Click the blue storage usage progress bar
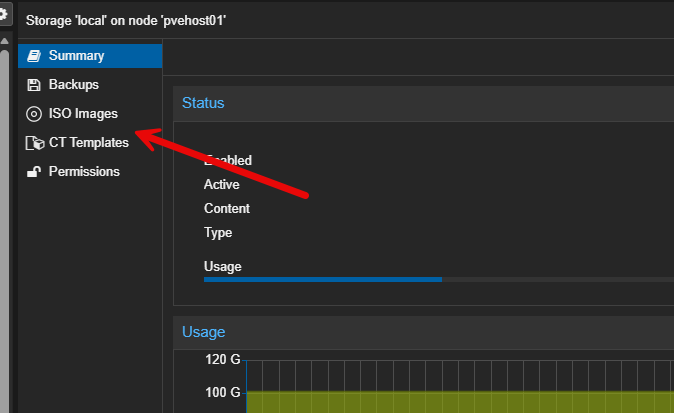Viewport: 674px width, 413px height. click(x=323, y=279)
